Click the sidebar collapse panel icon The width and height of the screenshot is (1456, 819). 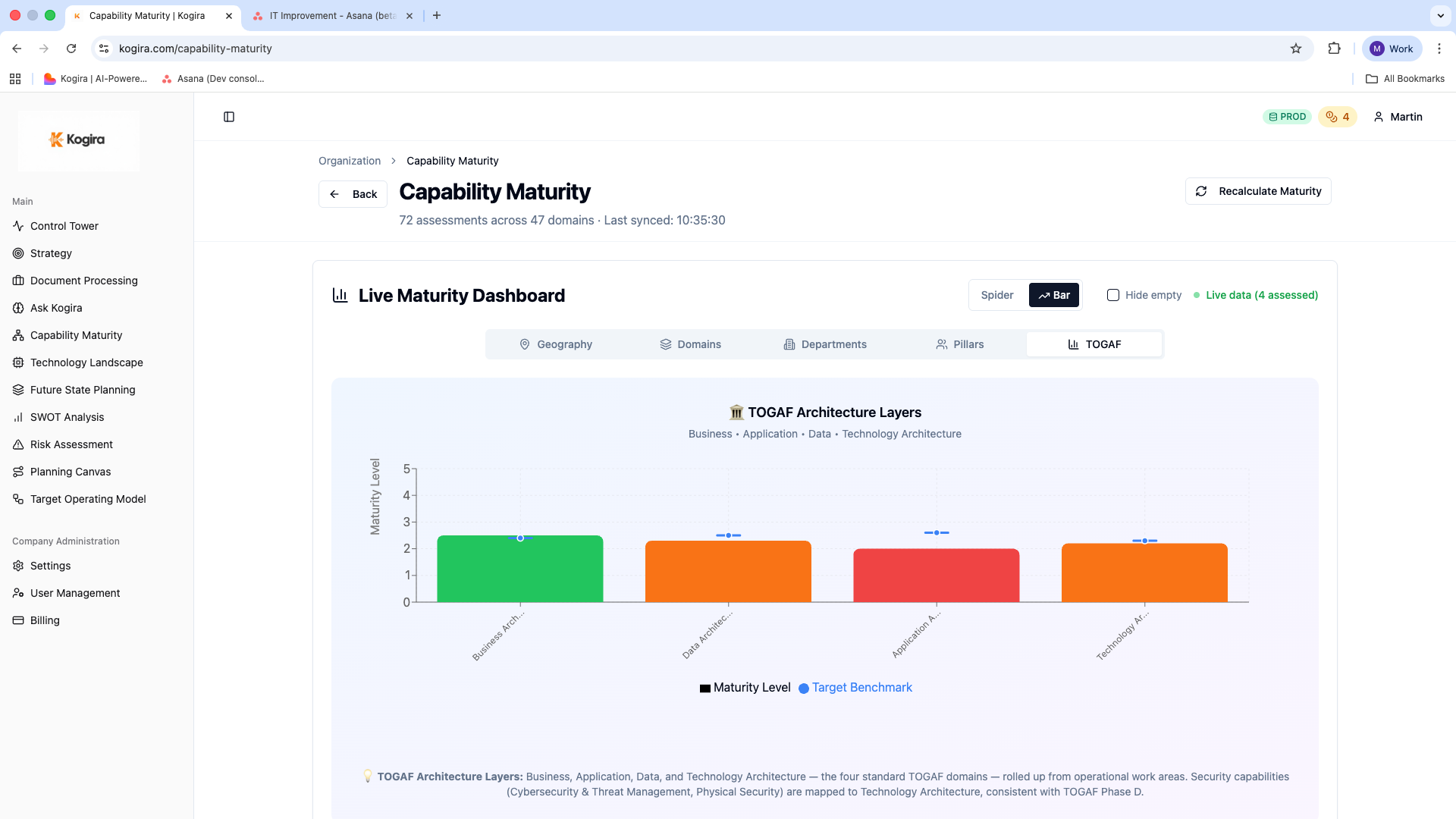click(x=229, y=117)
